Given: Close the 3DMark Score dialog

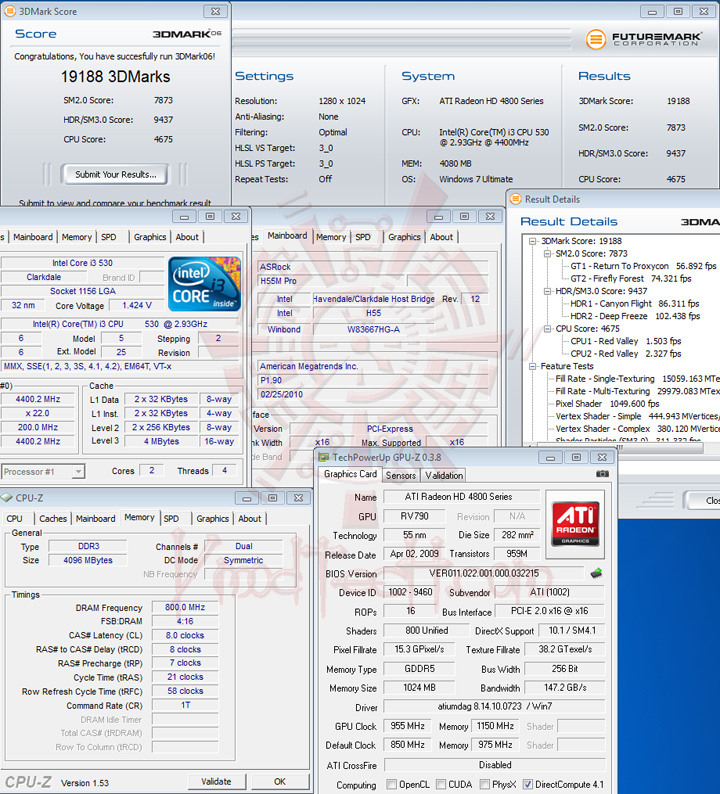Looking at the screenshot, I should pyautogui.click(x=215, y=11).
